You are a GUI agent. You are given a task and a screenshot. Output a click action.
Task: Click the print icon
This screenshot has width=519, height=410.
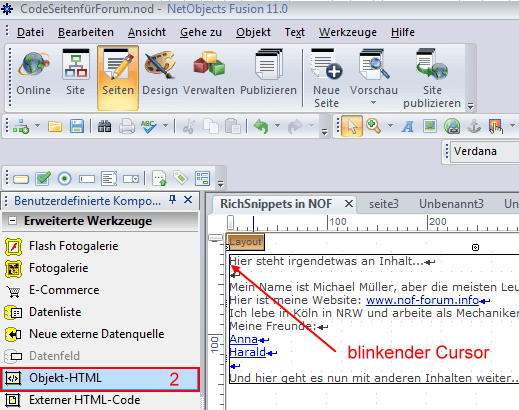click(127, 127)
